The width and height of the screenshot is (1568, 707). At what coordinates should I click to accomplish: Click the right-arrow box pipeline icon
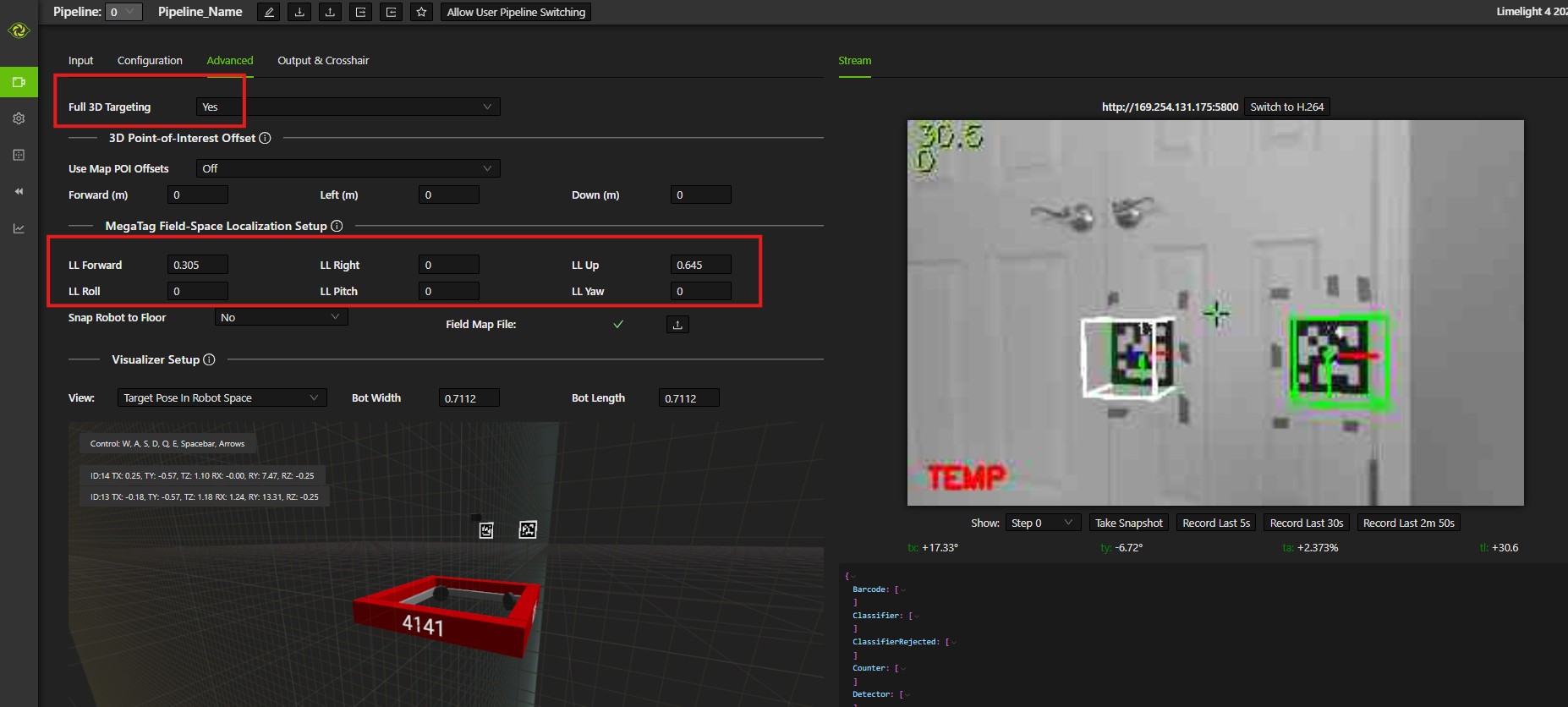coord(360,12)
